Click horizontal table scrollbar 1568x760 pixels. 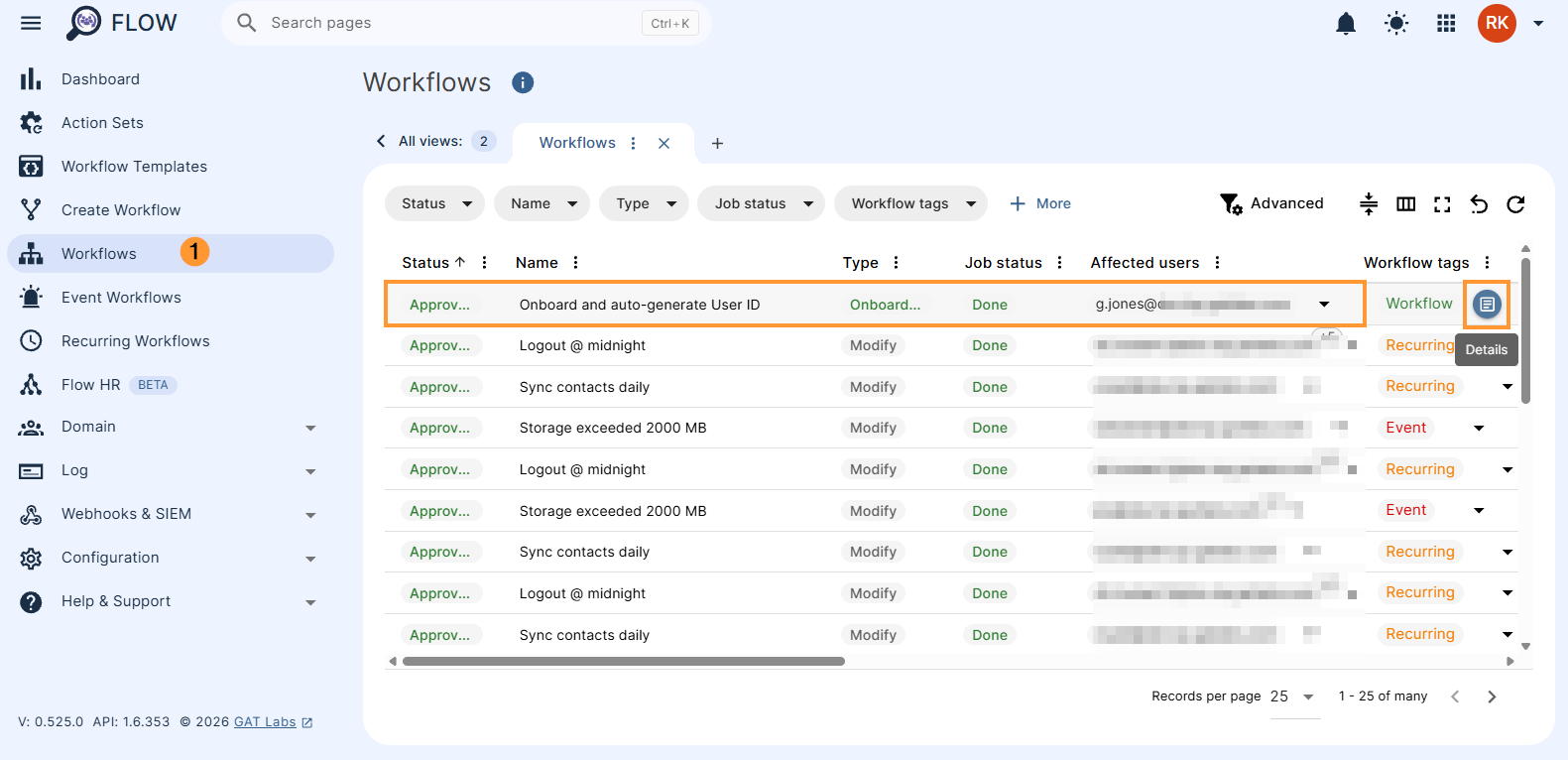624,661
